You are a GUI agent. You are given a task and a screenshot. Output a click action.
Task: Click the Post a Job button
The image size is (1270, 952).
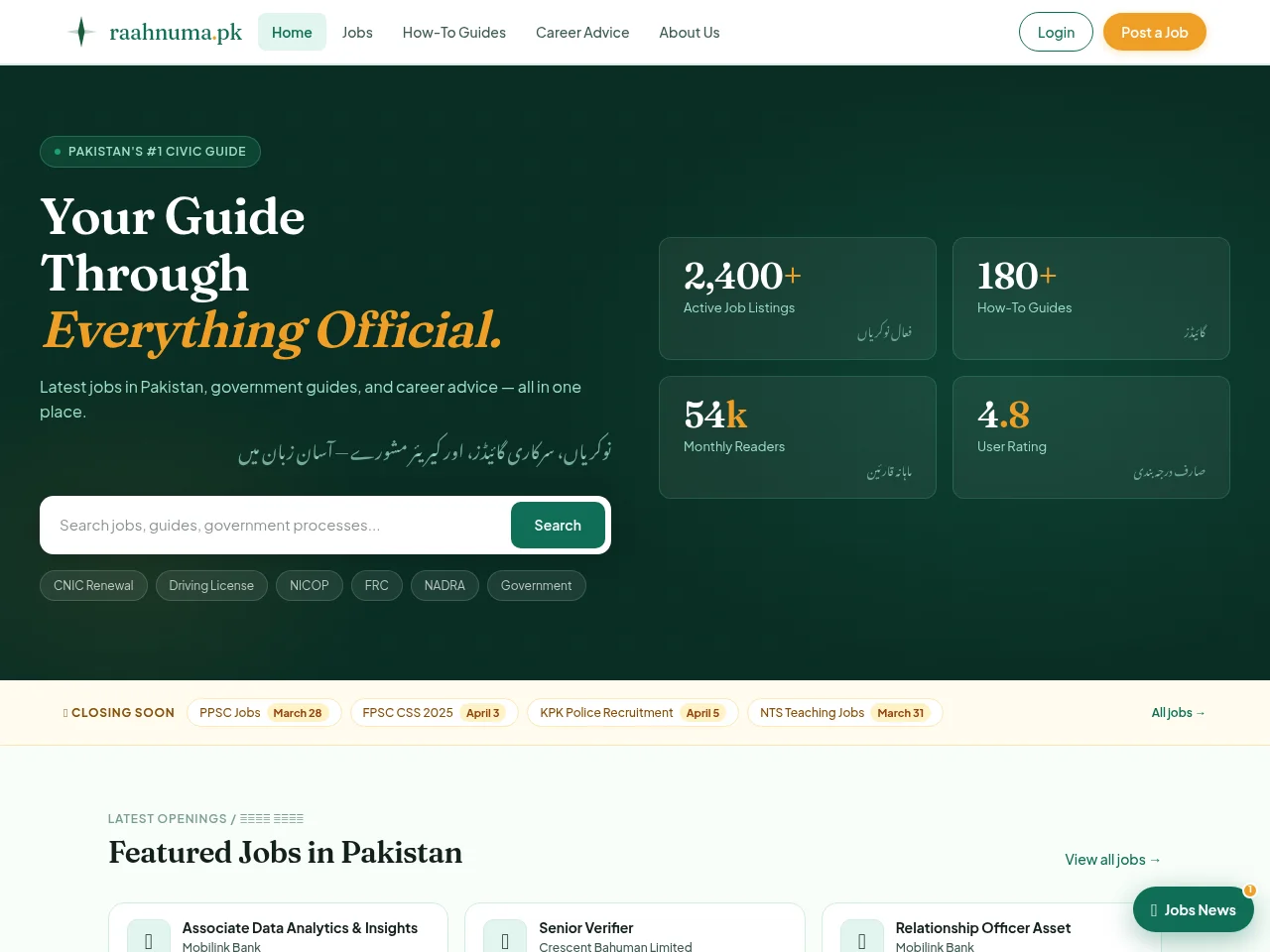1155,32
